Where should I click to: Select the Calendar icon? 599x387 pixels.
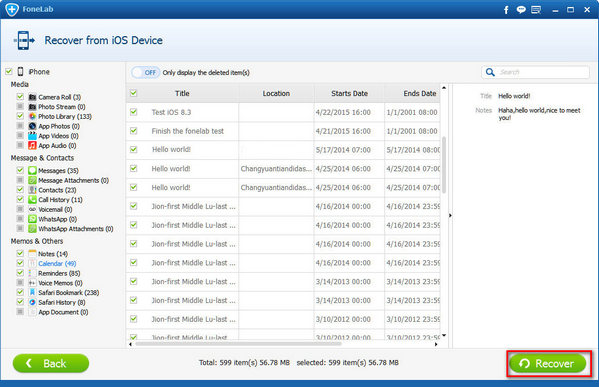coord(32,263)
